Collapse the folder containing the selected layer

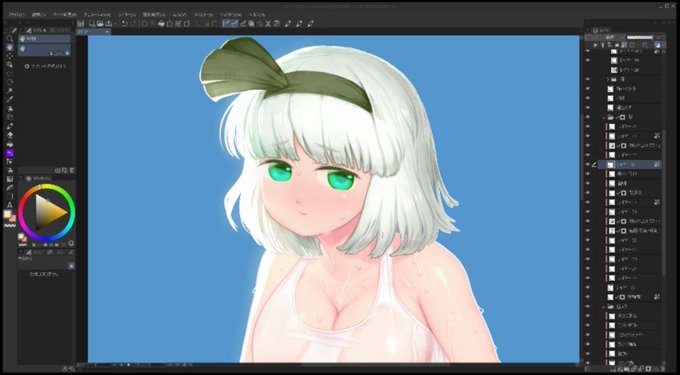coord(603,117)
